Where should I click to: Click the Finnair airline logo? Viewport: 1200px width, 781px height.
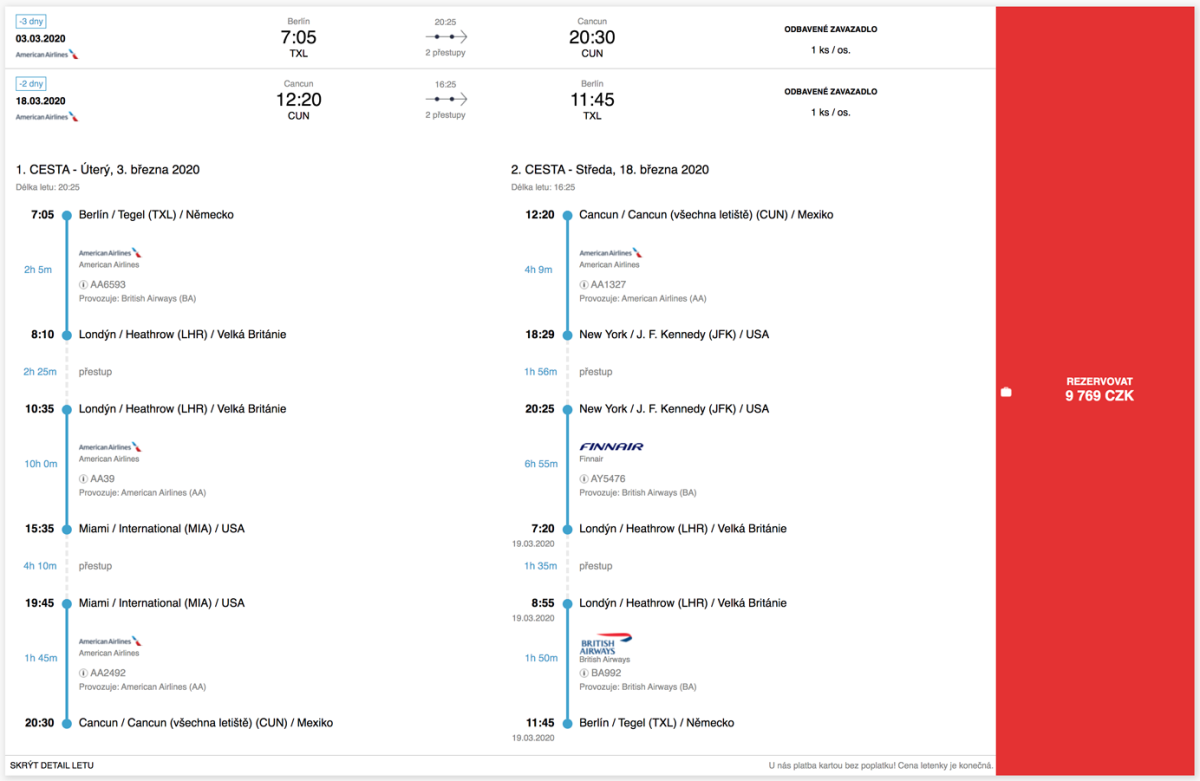coord(611,447)
